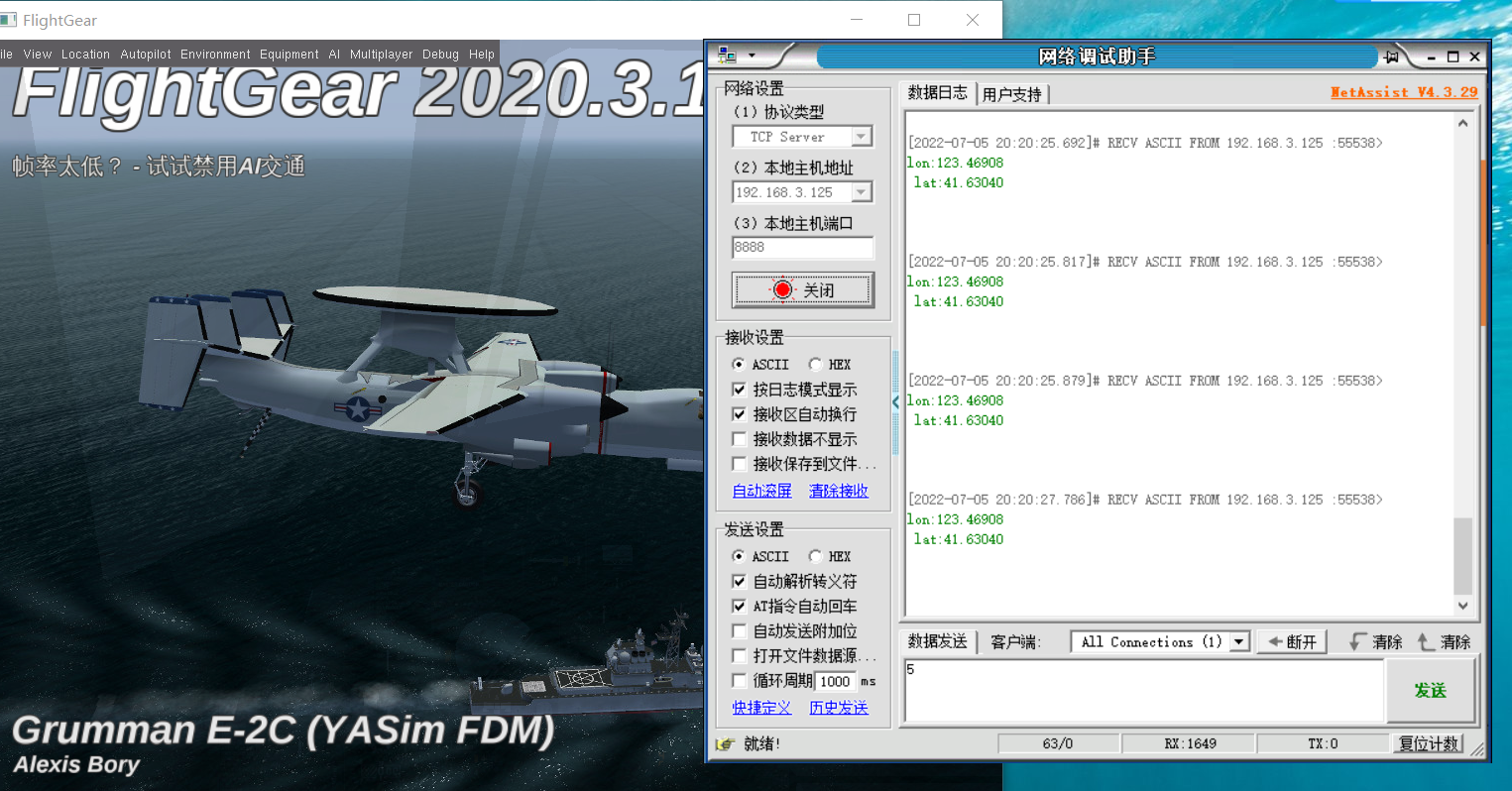Toggle 接收区自动换行 checkbox
Screen dimensions: 1512x791
739,414
